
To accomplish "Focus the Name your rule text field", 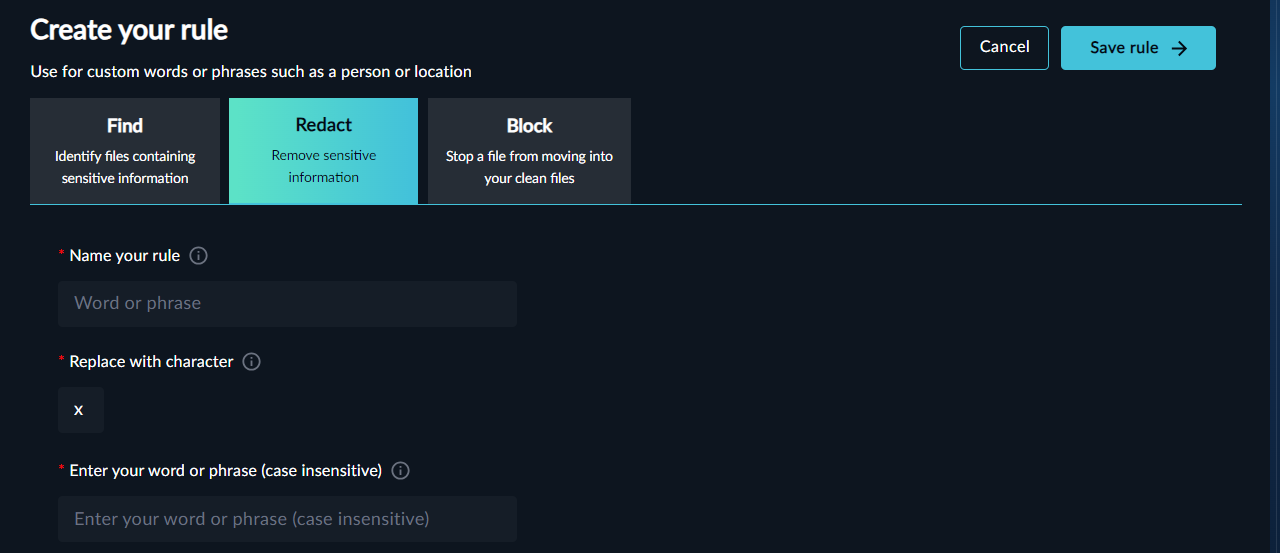I will click(x=287, y=304).
